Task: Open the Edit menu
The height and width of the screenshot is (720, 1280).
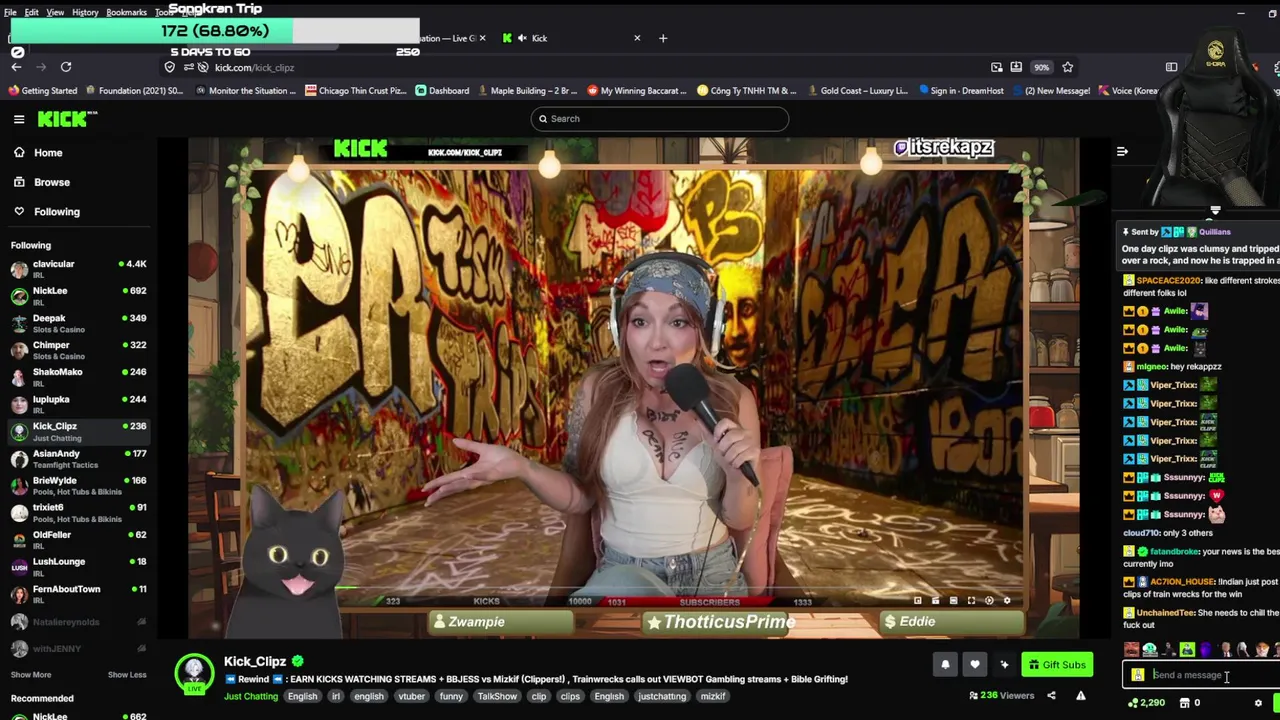Action: pos(31,12)
